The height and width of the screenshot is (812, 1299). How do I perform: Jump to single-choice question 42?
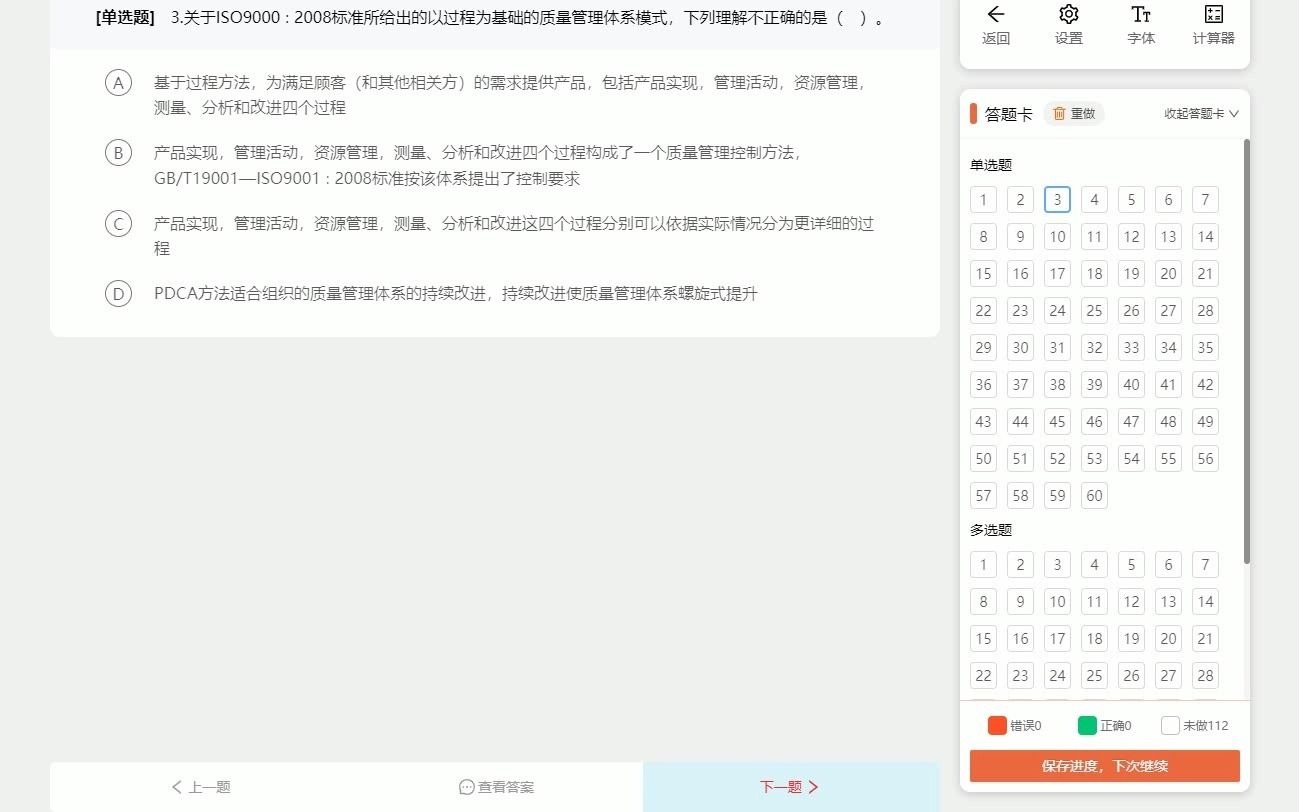[1205, 384]
